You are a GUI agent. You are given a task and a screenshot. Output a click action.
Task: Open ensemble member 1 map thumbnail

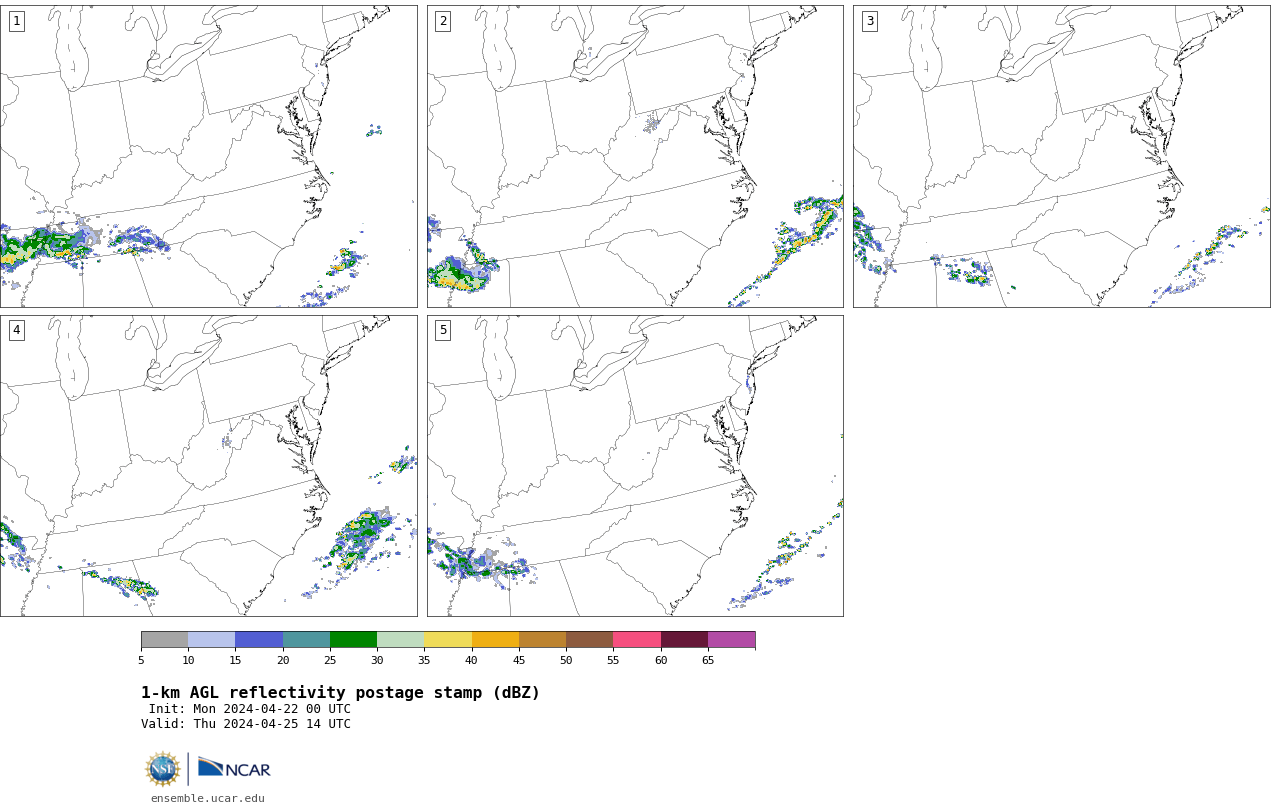(208, 156)
